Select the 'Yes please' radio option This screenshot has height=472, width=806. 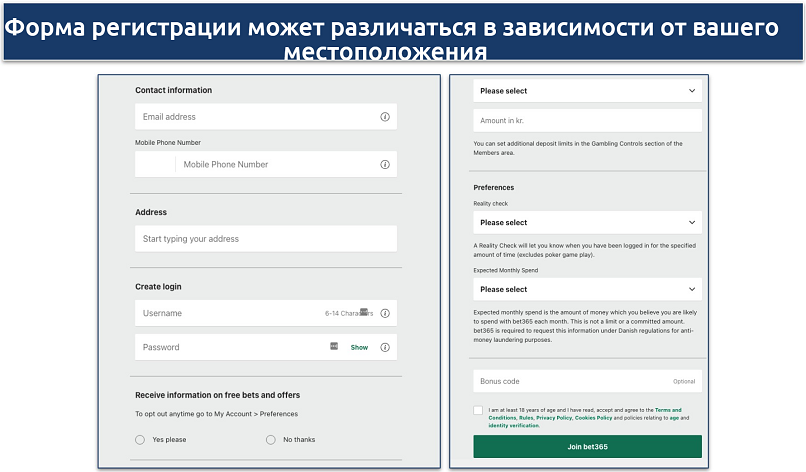tap(140, 439)
